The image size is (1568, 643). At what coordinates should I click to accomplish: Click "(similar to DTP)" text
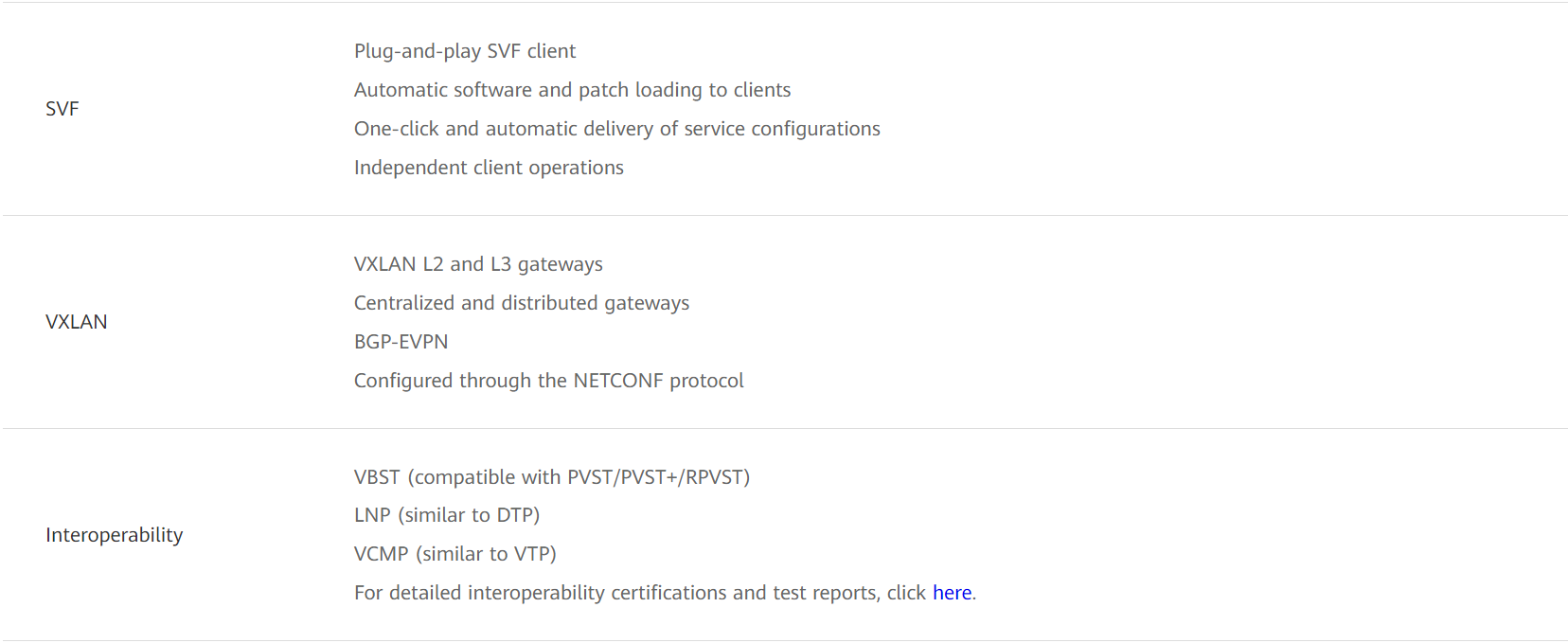click(x=469, y=515)
